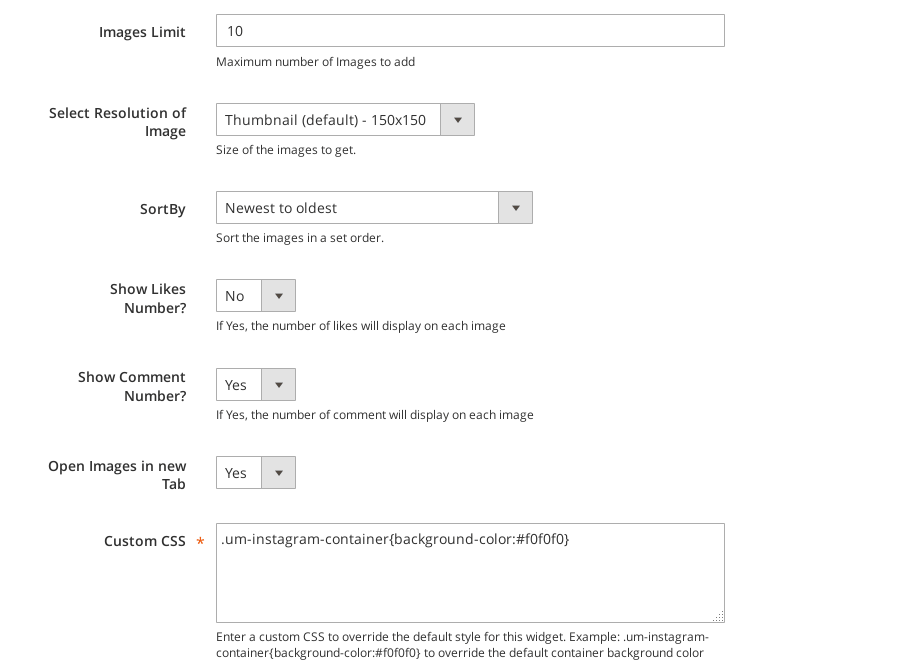
Task: Click the Images Limit input field
Action: tap(469, 31)
